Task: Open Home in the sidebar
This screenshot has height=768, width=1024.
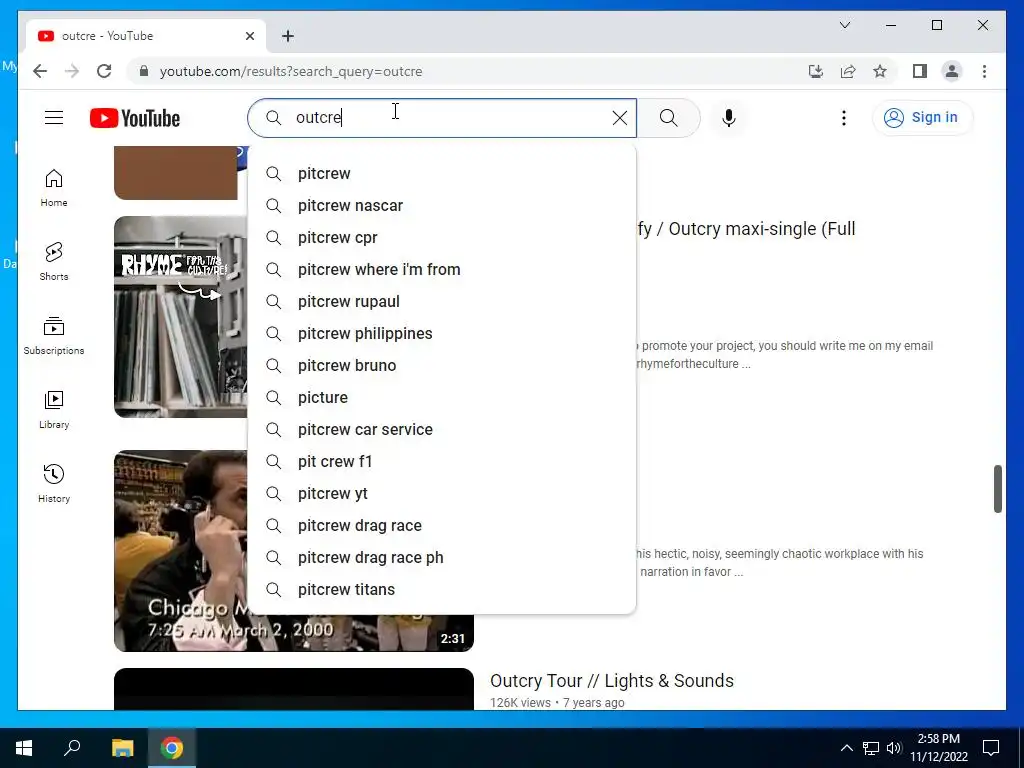Action: tap(54, 188)
